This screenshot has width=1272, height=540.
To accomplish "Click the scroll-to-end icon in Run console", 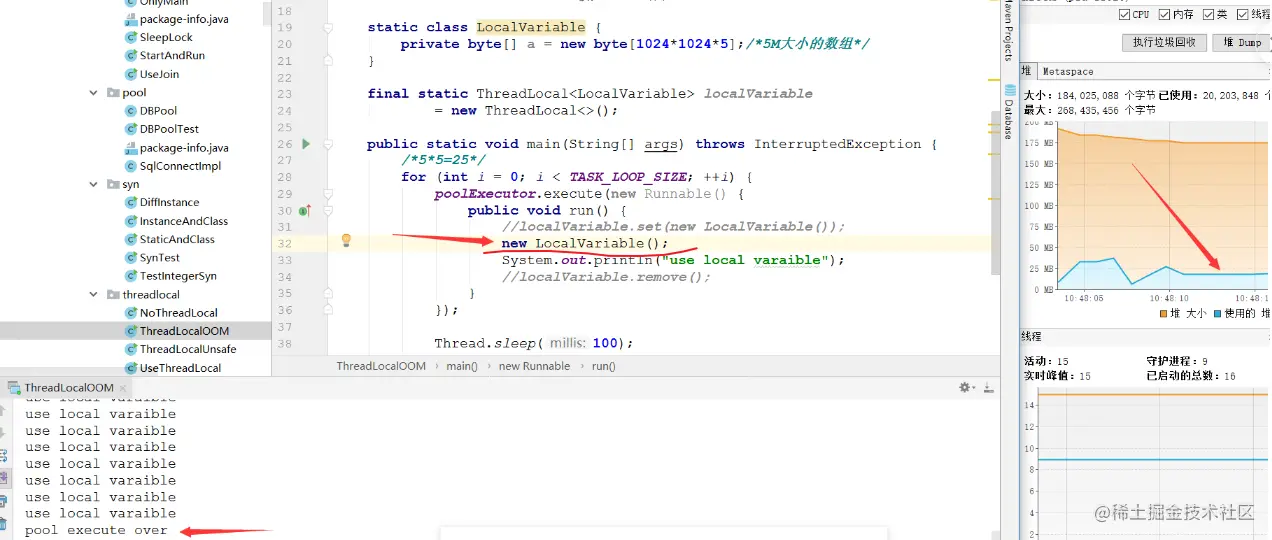I will click(4, 479).
